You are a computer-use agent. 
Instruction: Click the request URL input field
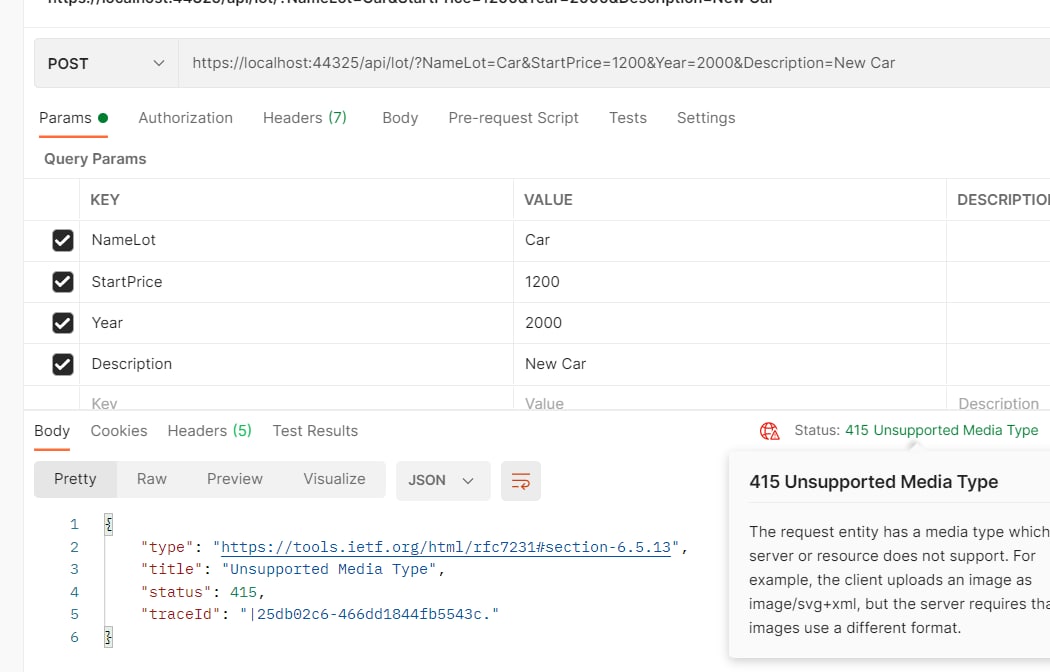[600, 63]
